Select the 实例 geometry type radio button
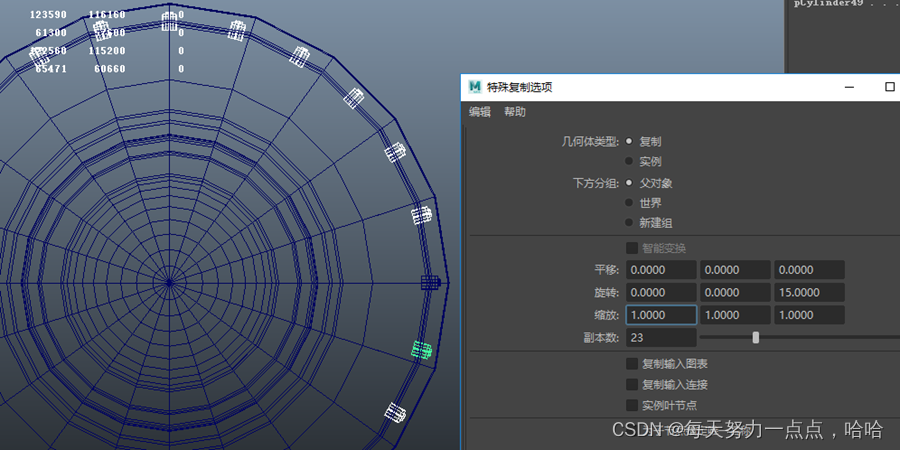The height and width of the screenshot is (450, 900). (x=629, y=161)
